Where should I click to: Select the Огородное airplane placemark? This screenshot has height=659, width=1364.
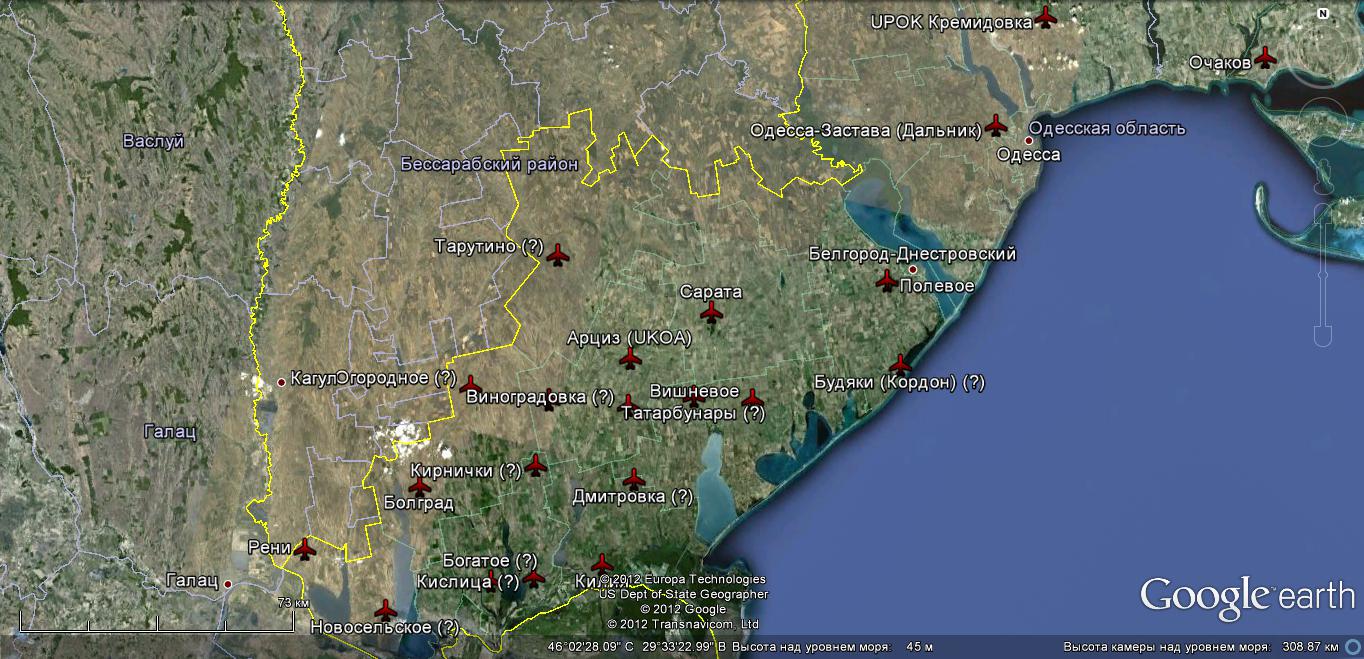(x=470, y=384)
